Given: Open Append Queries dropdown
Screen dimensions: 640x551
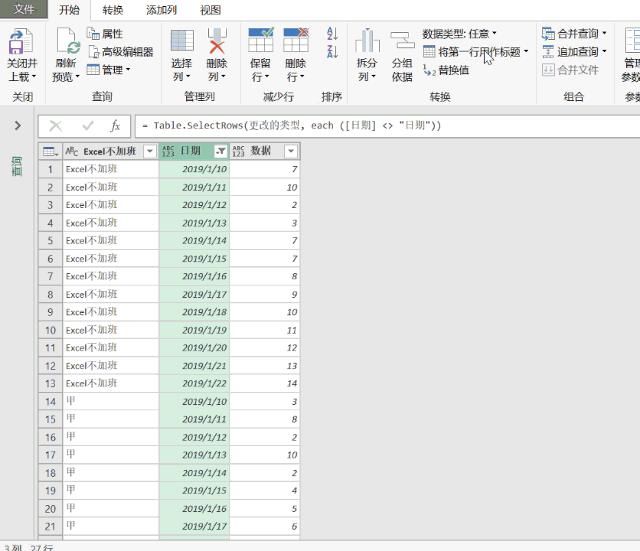Looking at the screenshot, I should coord(574,52).
